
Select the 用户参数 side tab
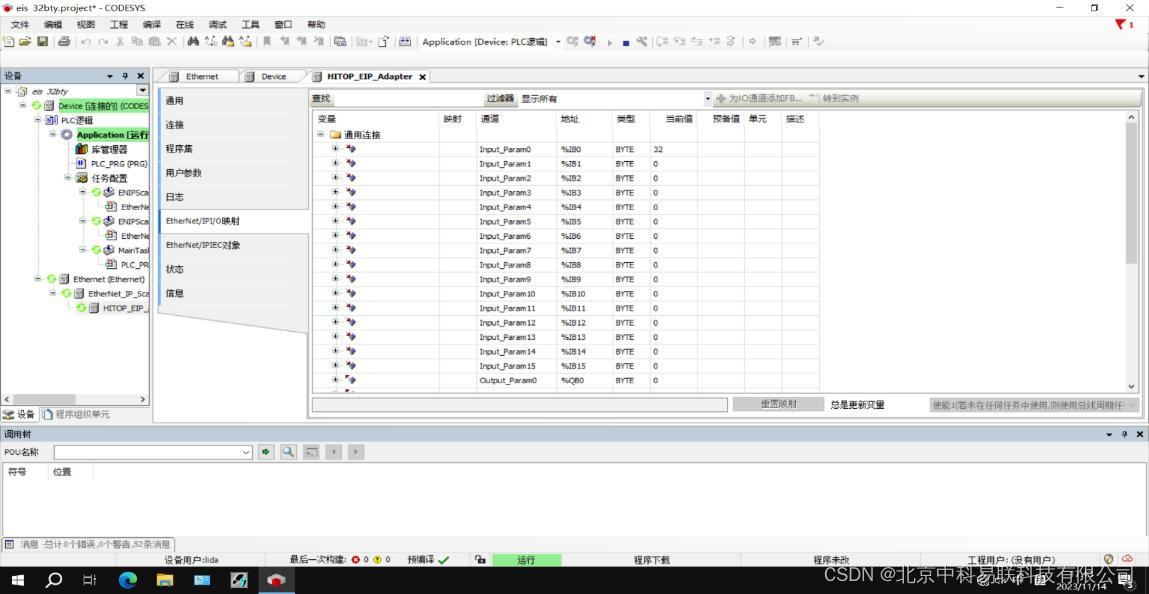(233, 174)
